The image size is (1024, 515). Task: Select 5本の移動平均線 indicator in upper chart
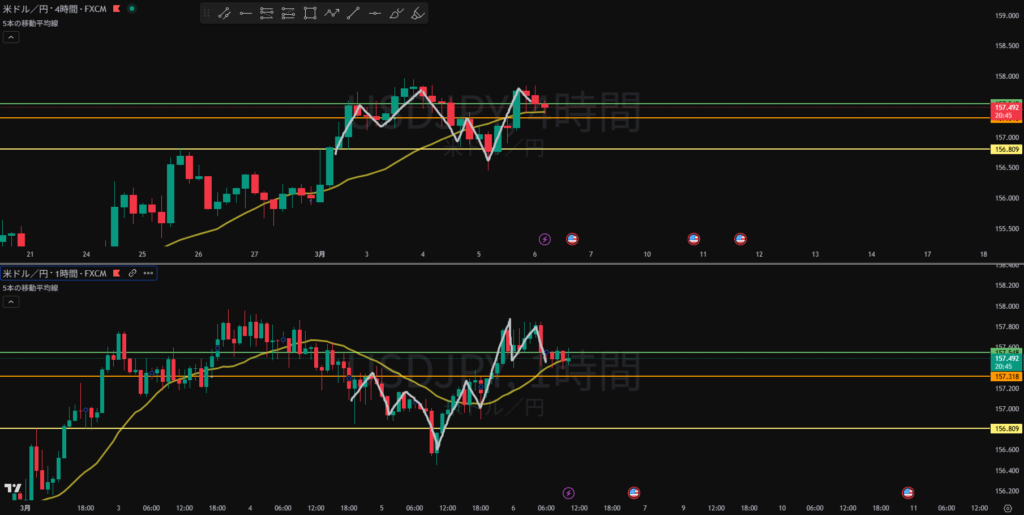(30, 22)
